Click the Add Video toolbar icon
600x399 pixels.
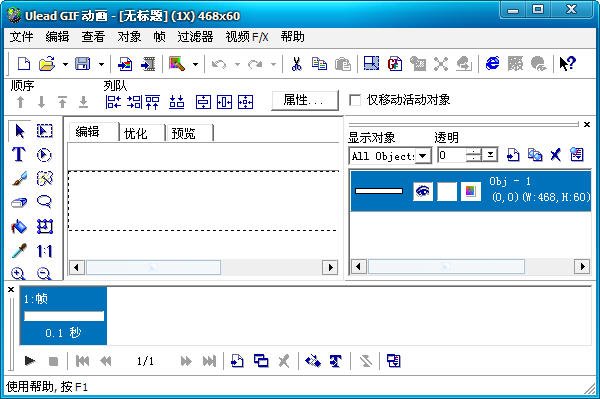pos(148,64)
